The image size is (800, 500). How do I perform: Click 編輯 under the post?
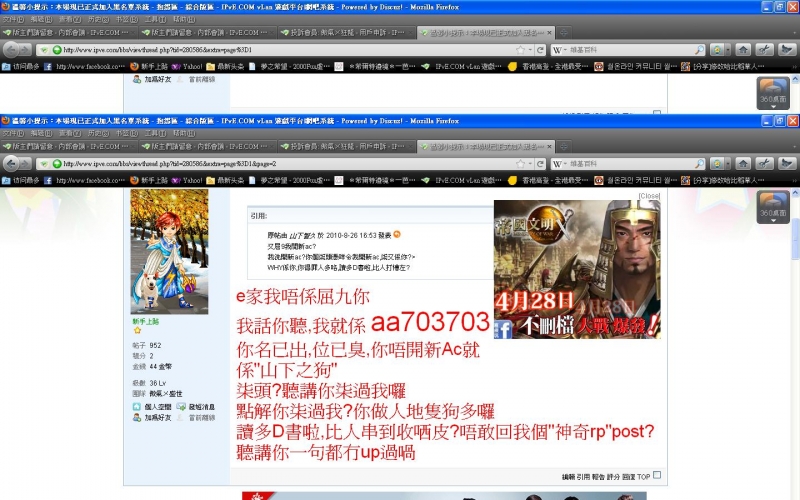tap(568, 477)
